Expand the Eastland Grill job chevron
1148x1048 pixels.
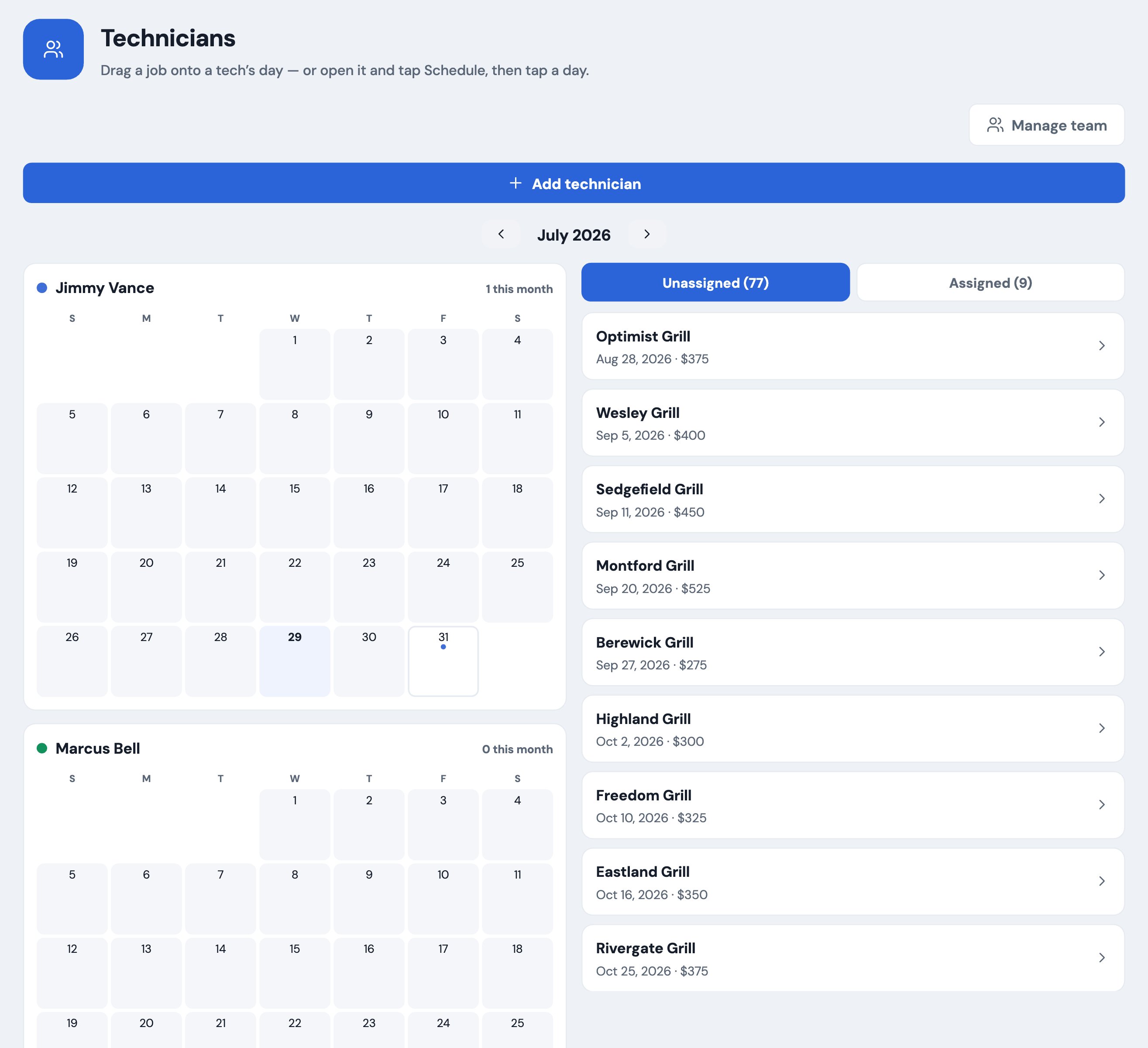tap(1102, 881)
